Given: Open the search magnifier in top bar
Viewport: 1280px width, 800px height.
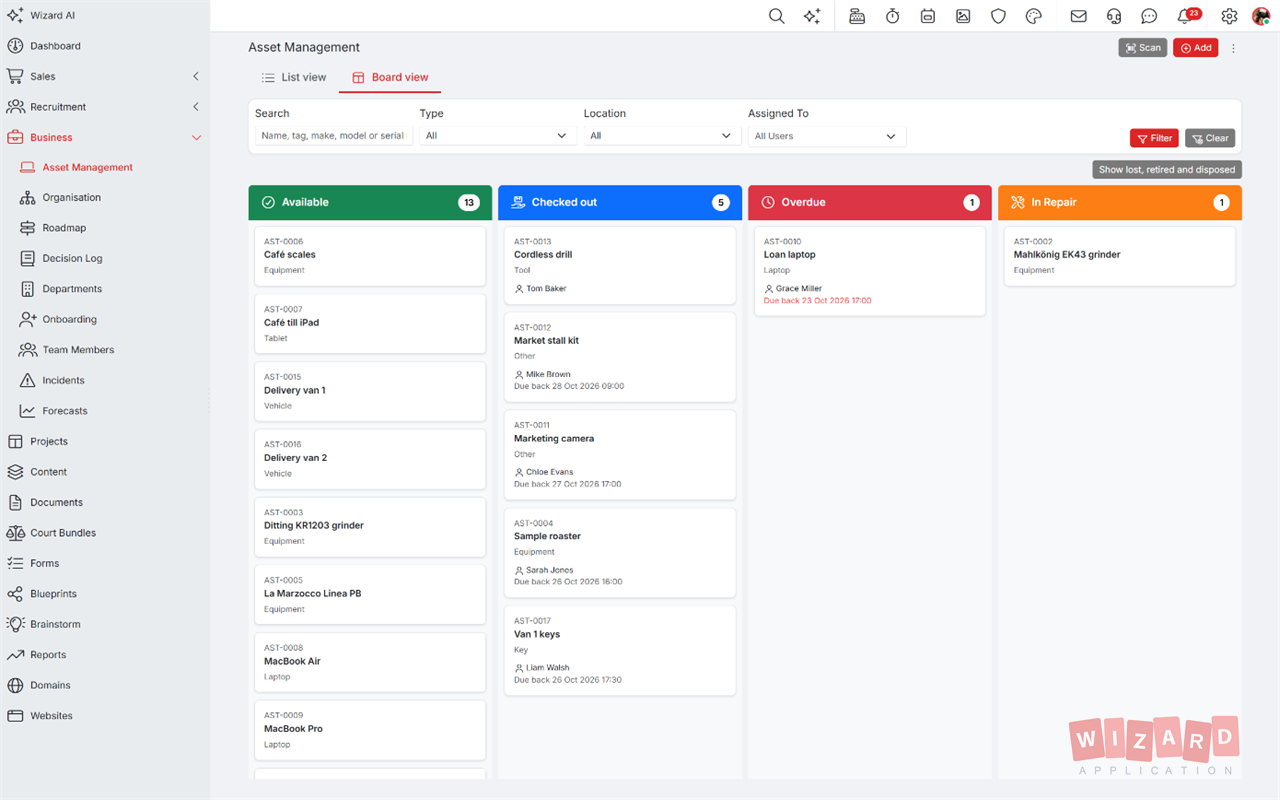Looking at the screenshot, I should pos(776,16).
